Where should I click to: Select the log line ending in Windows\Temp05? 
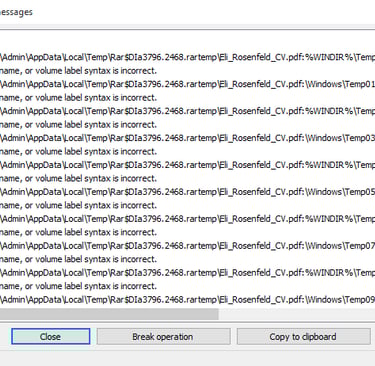(187, 192)
